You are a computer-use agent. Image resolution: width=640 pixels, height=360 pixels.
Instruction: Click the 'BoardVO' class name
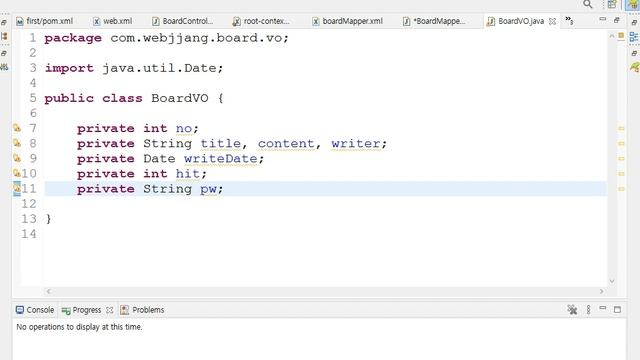(180, 98)
